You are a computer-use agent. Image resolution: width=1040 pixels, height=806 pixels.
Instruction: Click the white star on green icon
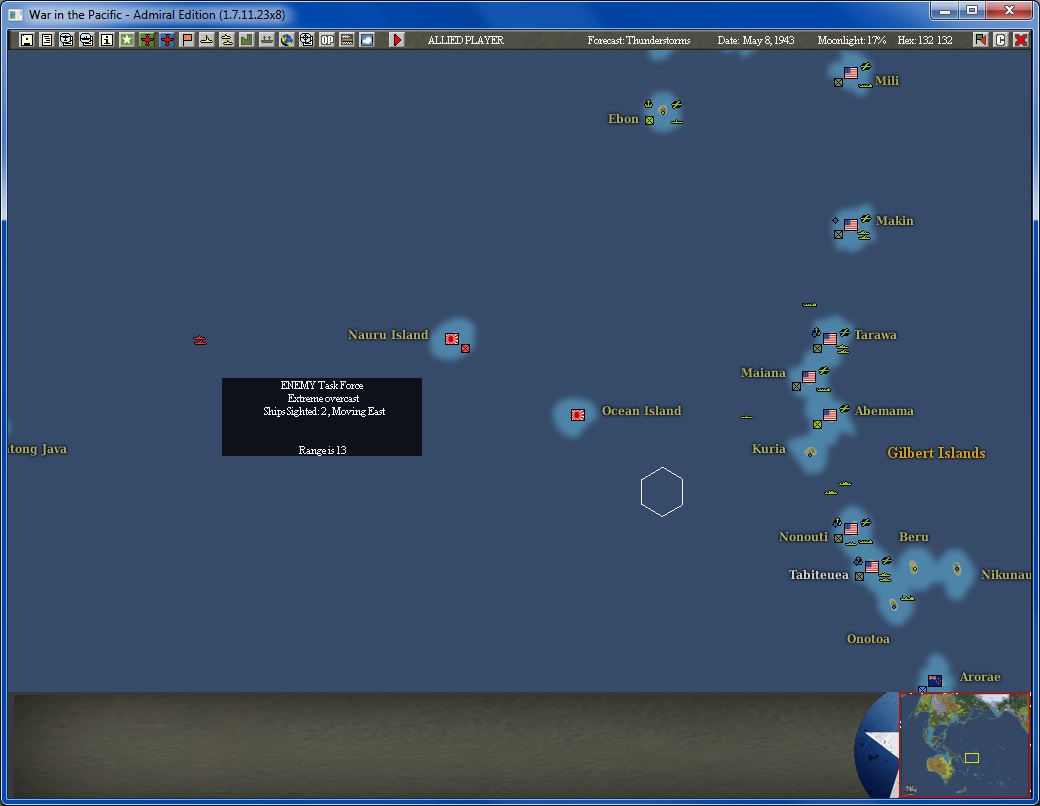(127, 40)
